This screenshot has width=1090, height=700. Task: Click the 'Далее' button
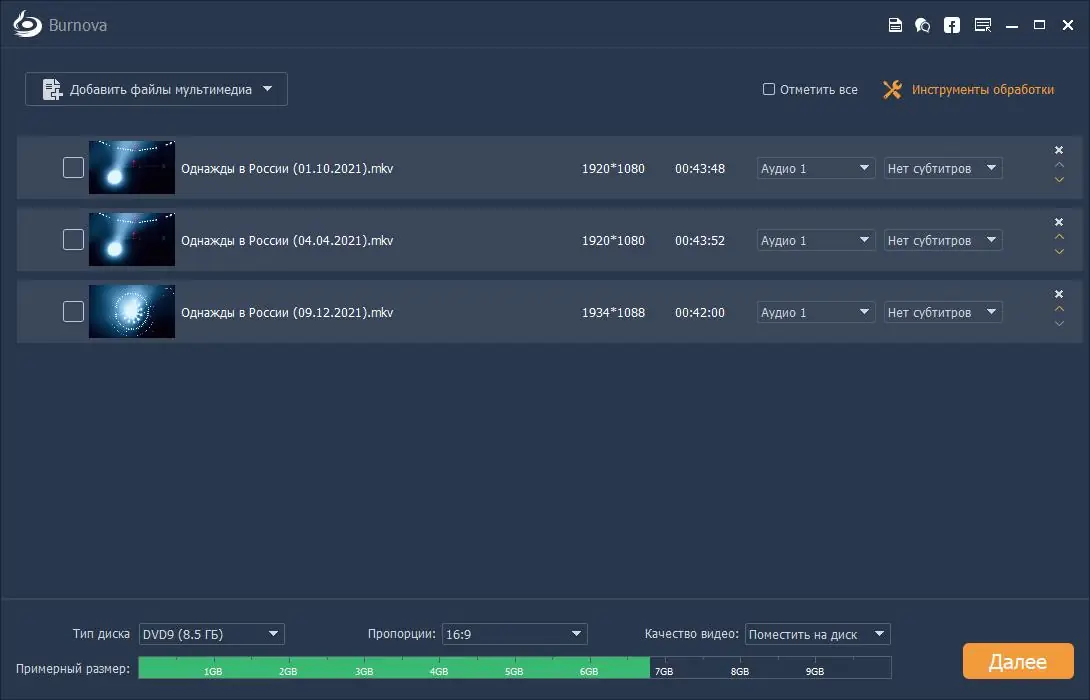tap(1018, 661)
